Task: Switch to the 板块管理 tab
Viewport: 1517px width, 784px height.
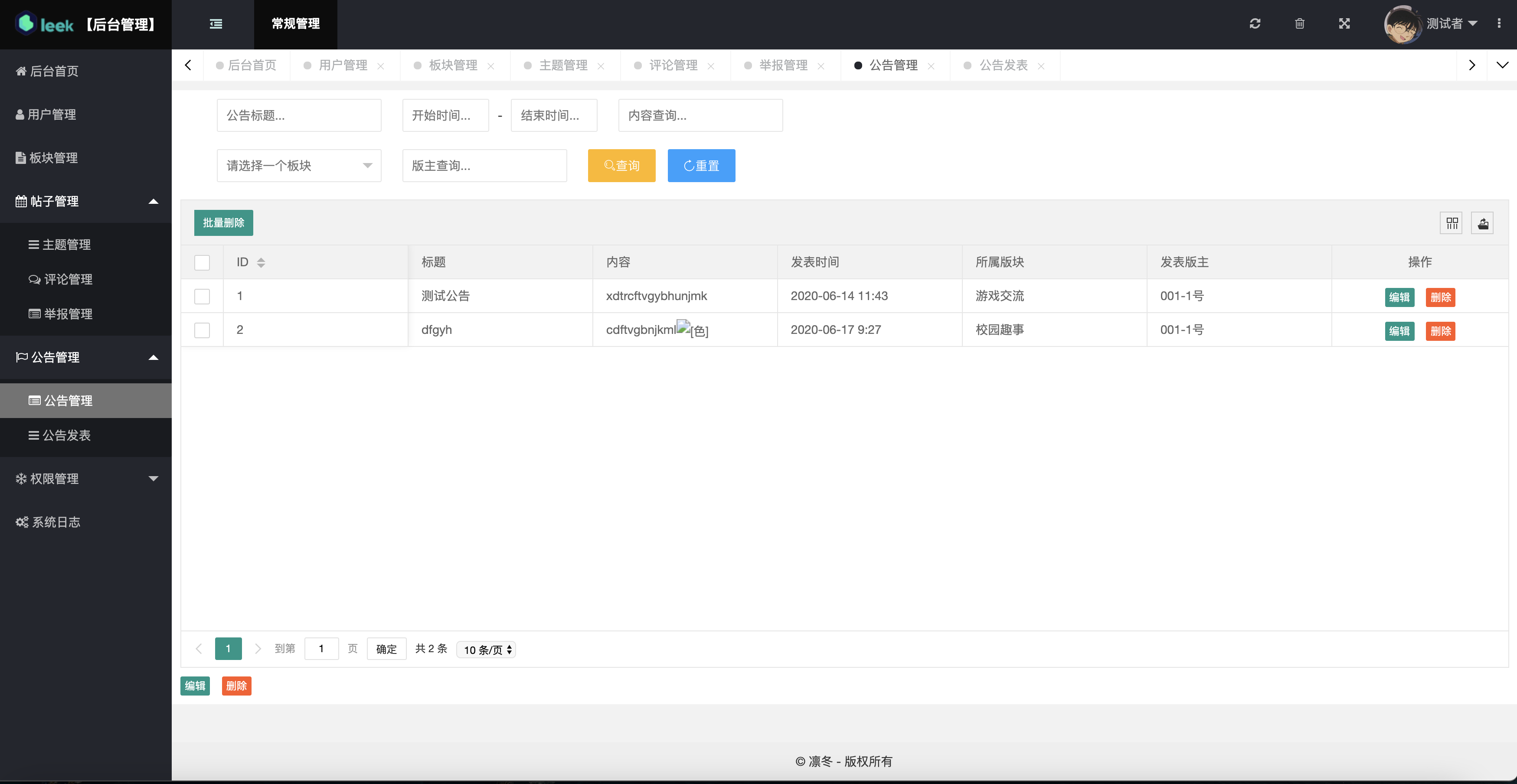Action: tap(454, 65)
